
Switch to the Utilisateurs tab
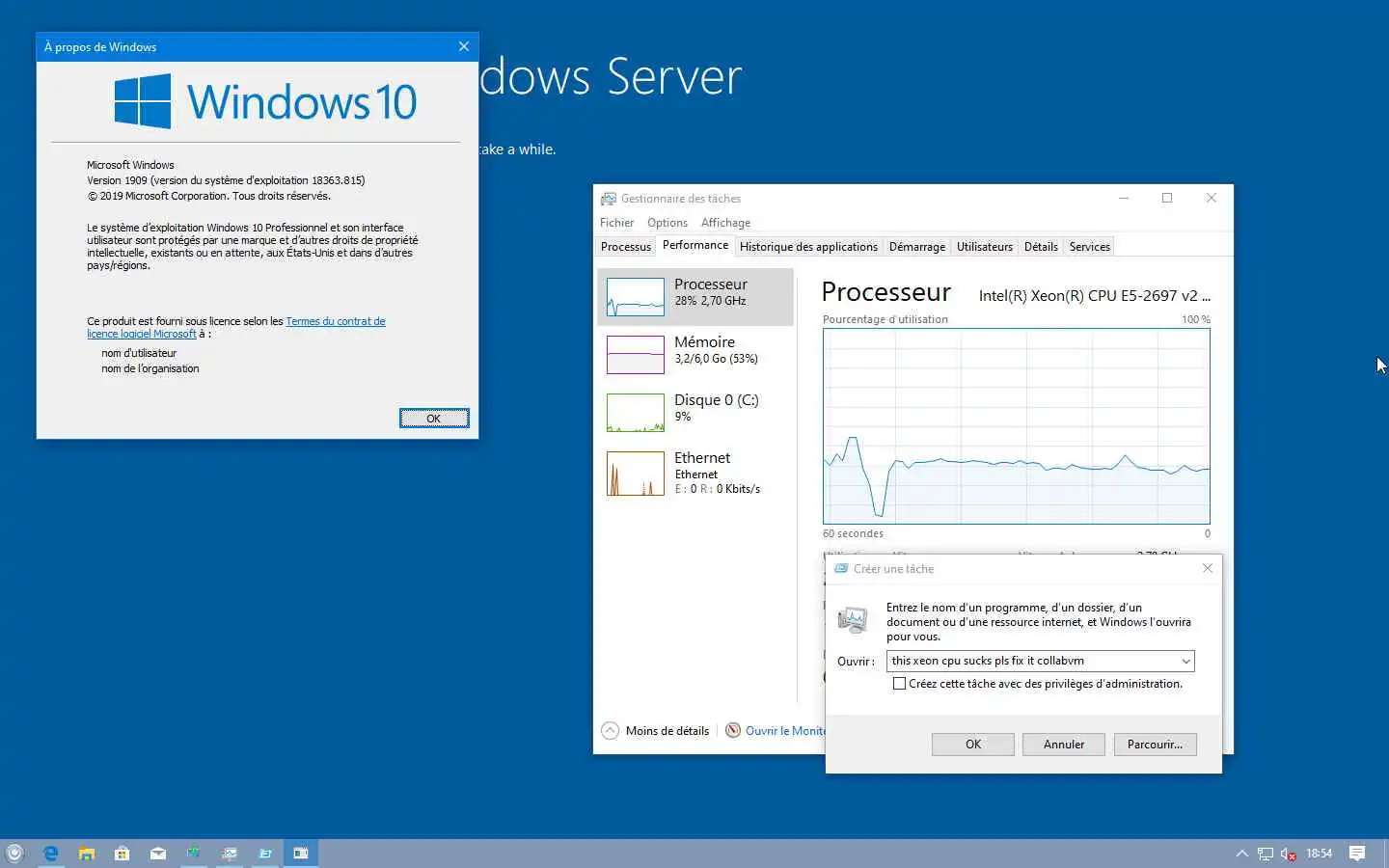tap(985, 247)
